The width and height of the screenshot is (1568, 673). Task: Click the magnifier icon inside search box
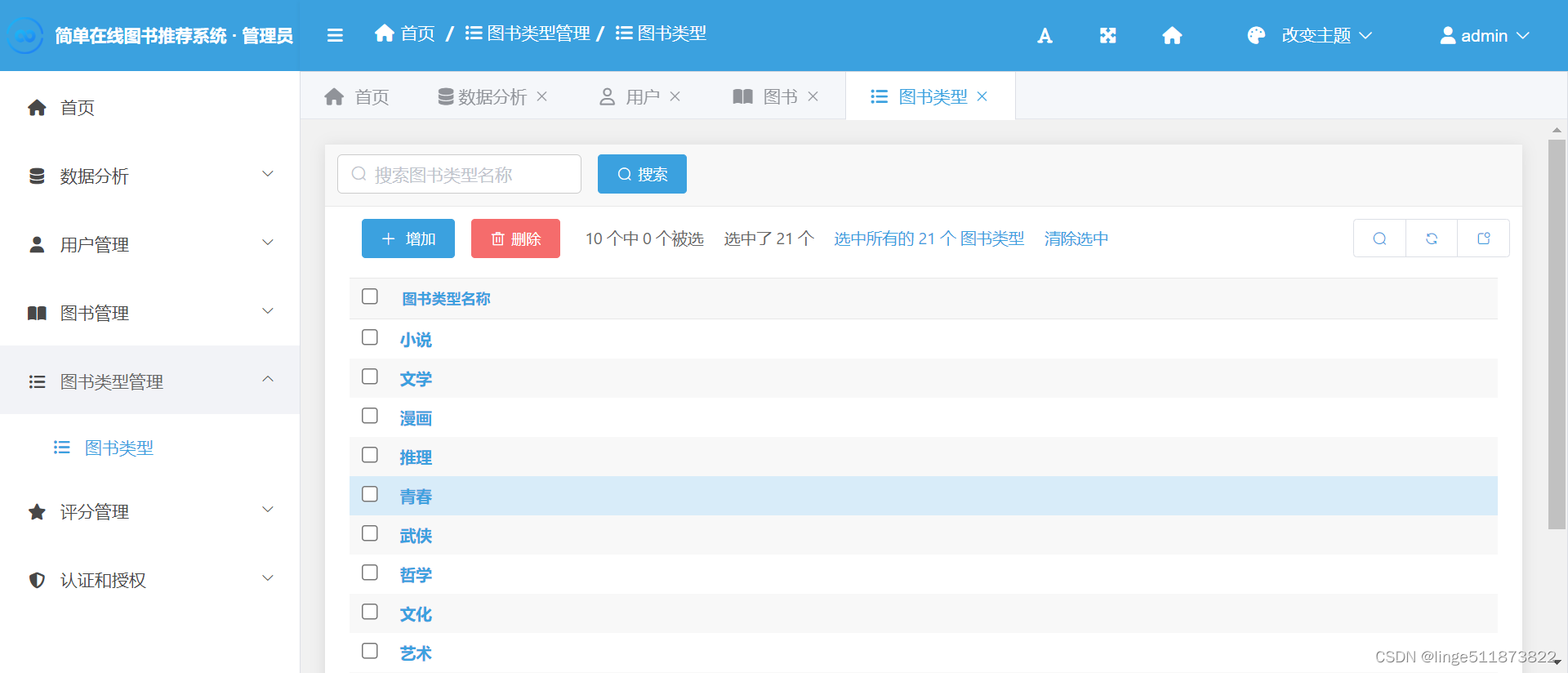pos(359,174)
